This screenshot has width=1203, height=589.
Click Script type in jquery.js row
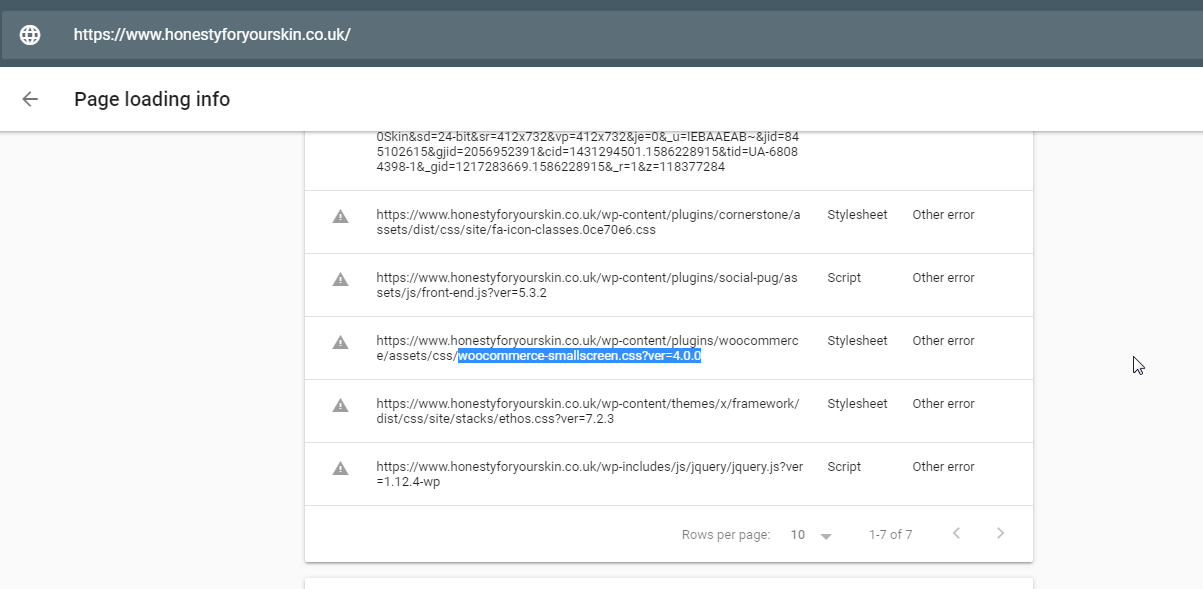coord(844,467)
